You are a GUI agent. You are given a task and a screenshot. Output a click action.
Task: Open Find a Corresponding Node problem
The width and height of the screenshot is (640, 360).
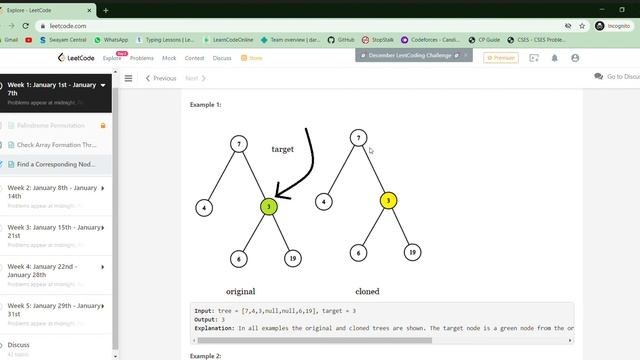pyautogui.click(x=56, y=164)
